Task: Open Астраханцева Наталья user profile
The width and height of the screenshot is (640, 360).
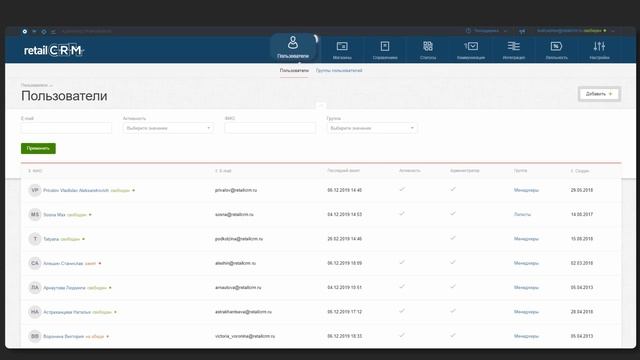Action: 67,312
